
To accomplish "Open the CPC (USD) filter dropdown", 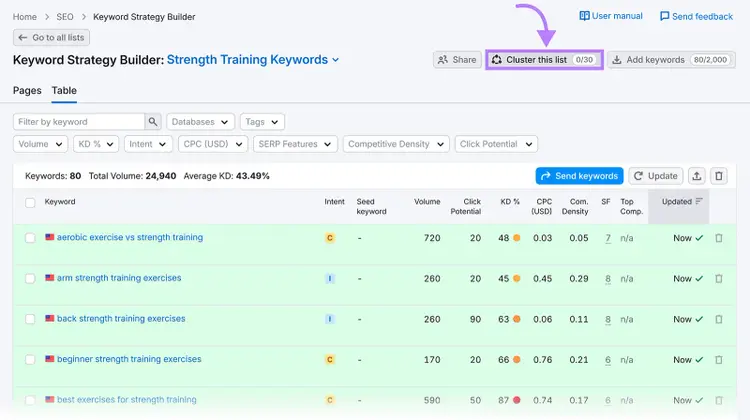I will pos(213,144).
